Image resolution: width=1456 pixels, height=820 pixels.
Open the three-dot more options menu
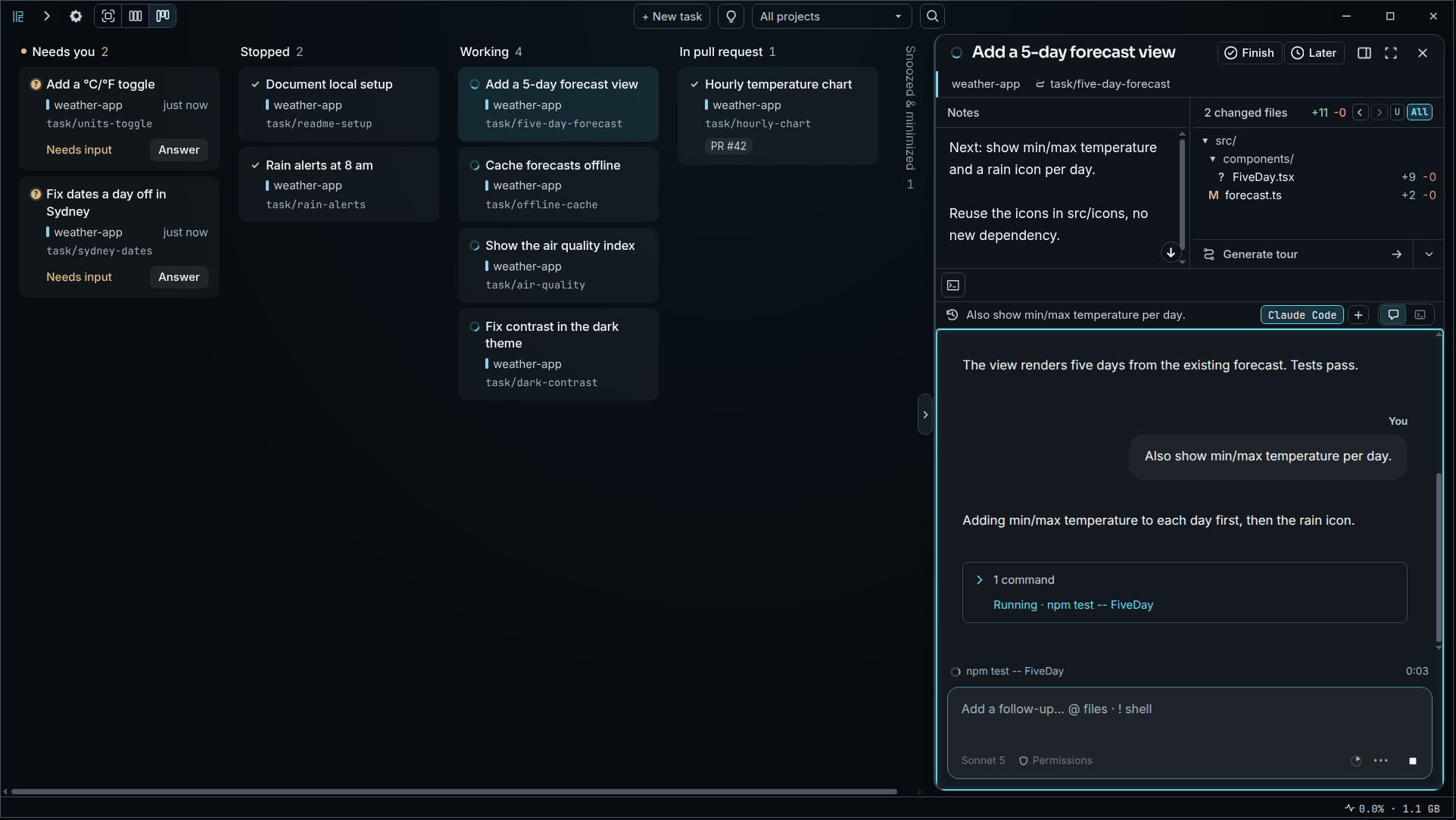[1381, 761]
